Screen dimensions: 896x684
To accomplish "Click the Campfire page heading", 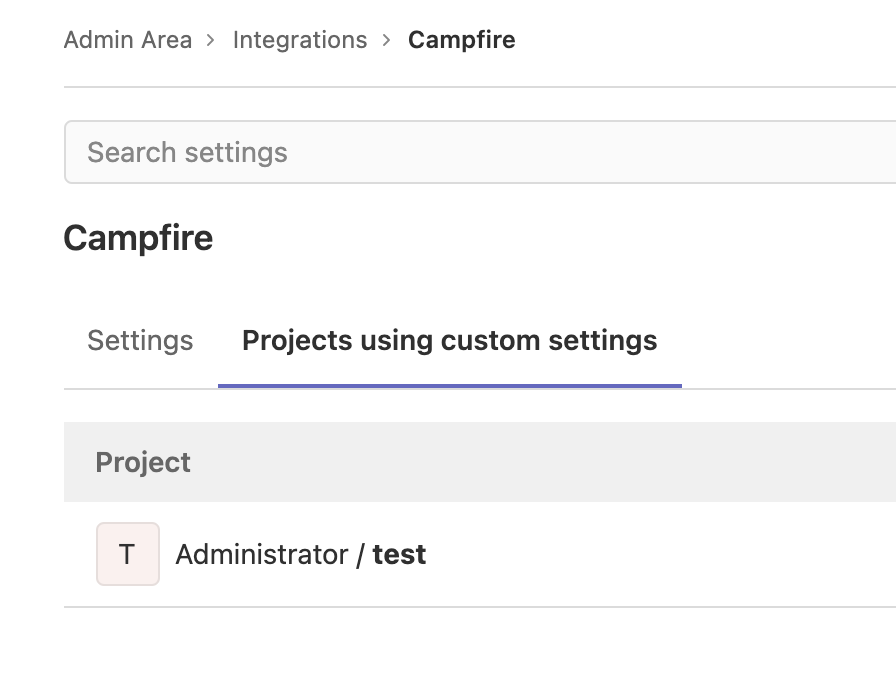I will click(x=138, y=238).
